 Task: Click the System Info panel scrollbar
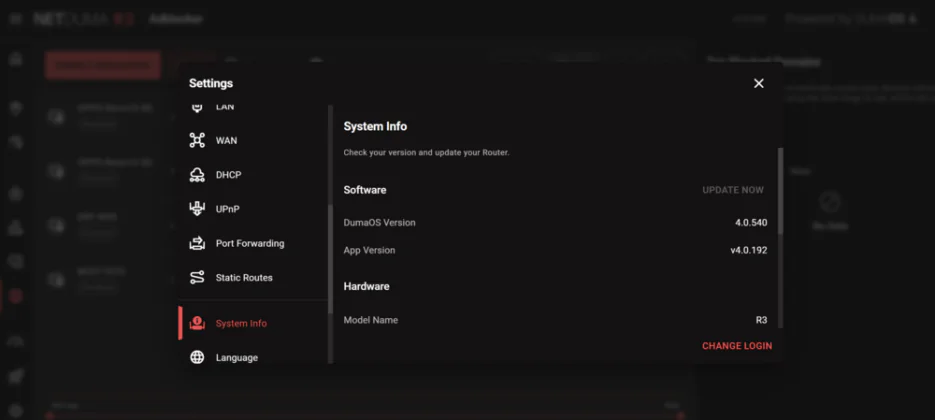coord(781,191)
